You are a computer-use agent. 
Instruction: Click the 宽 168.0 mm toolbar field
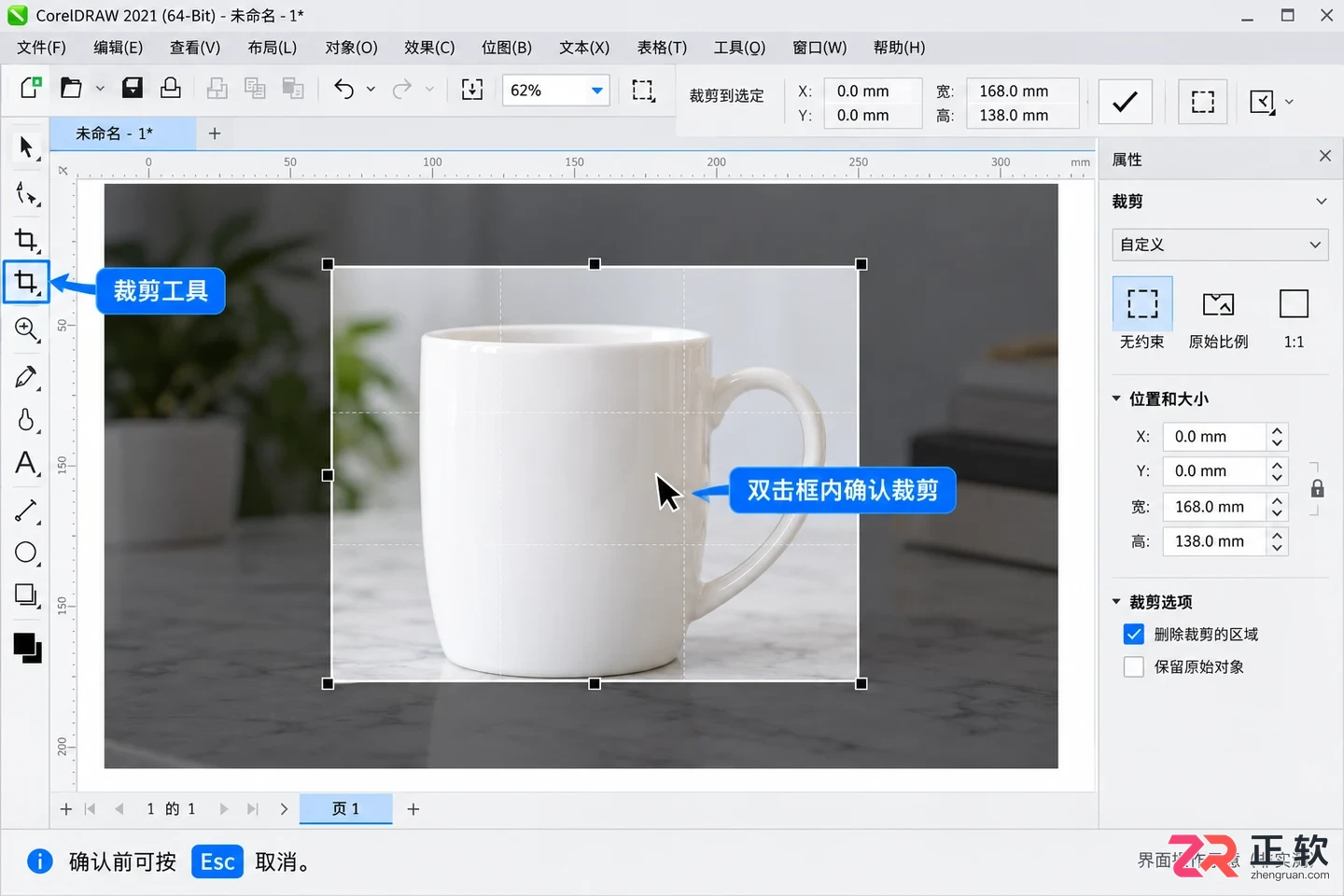pos(1023,91)
